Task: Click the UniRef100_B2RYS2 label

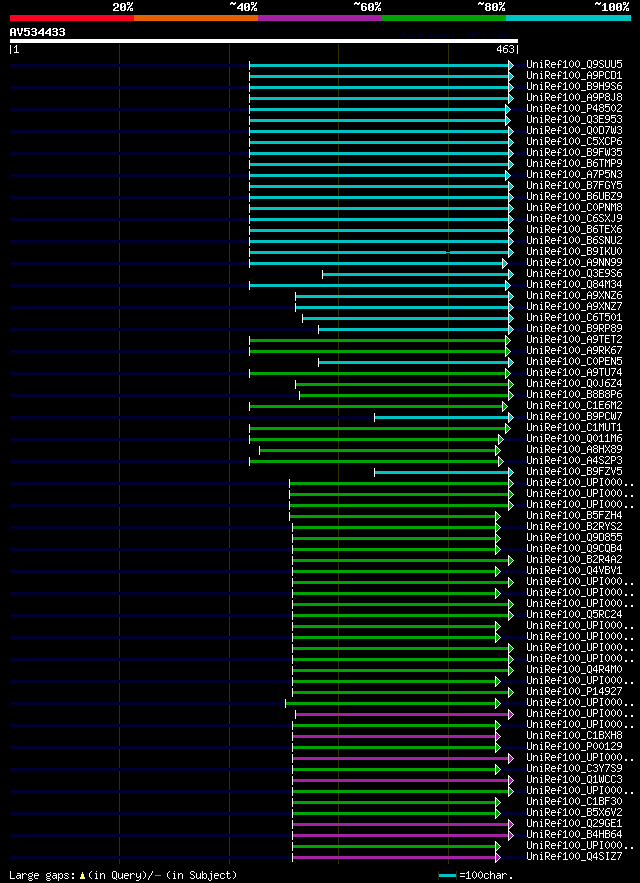Action: [x=574, y=527]
